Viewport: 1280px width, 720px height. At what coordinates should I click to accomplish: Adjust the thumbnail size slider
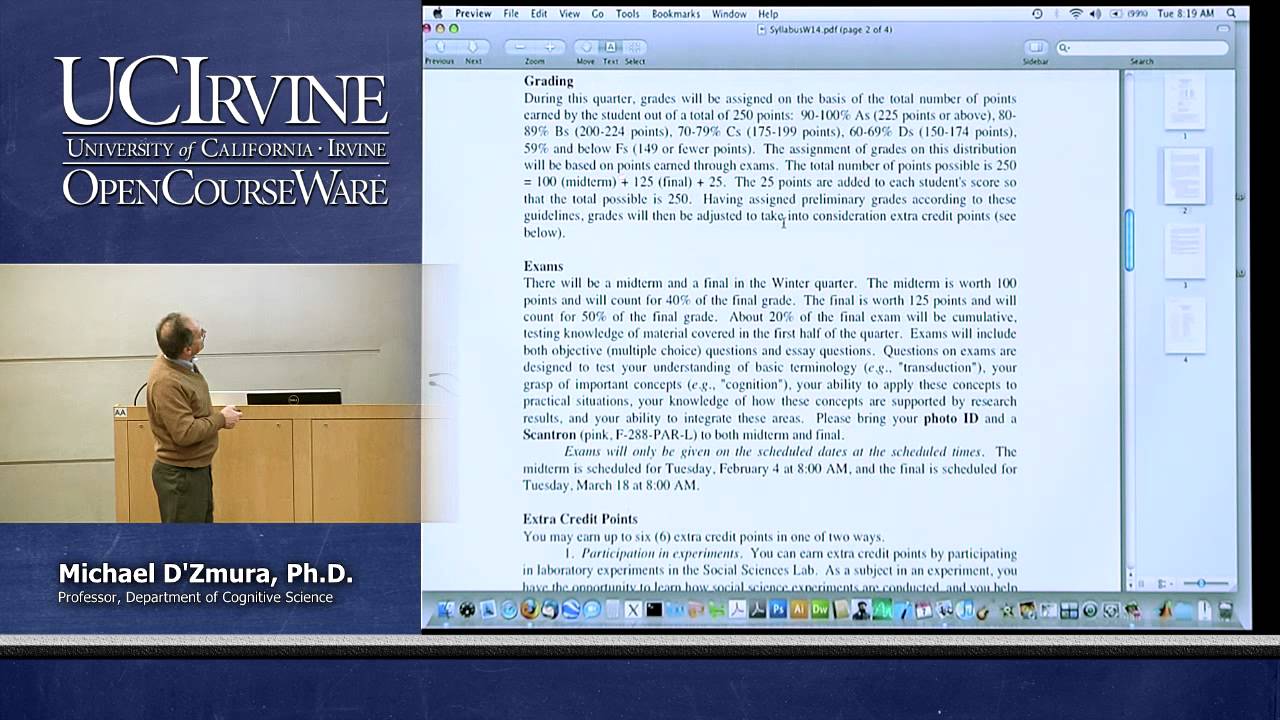tap(1203, 583)
